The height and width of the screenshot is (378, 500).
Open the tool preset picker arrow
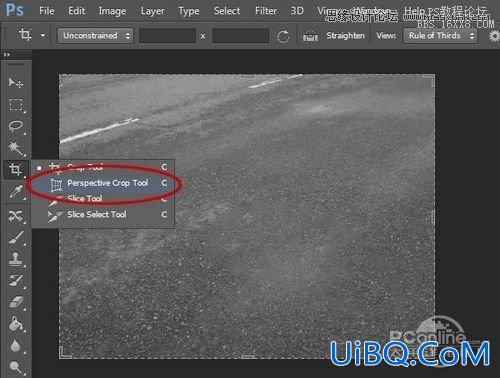pos(43,35)
